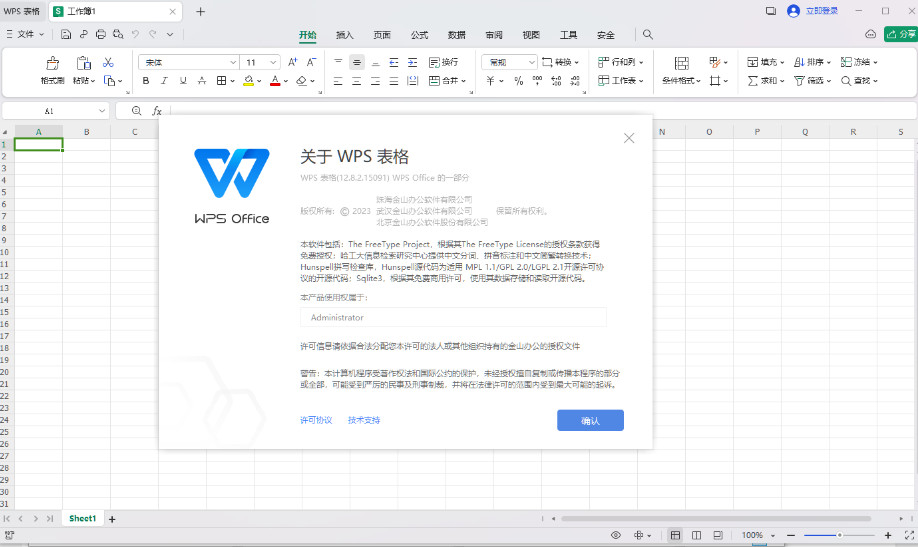Toggle vertical middle alignment
Image resolution: width=918 pixels, height=547 pixels.
(x=357, y=62)
